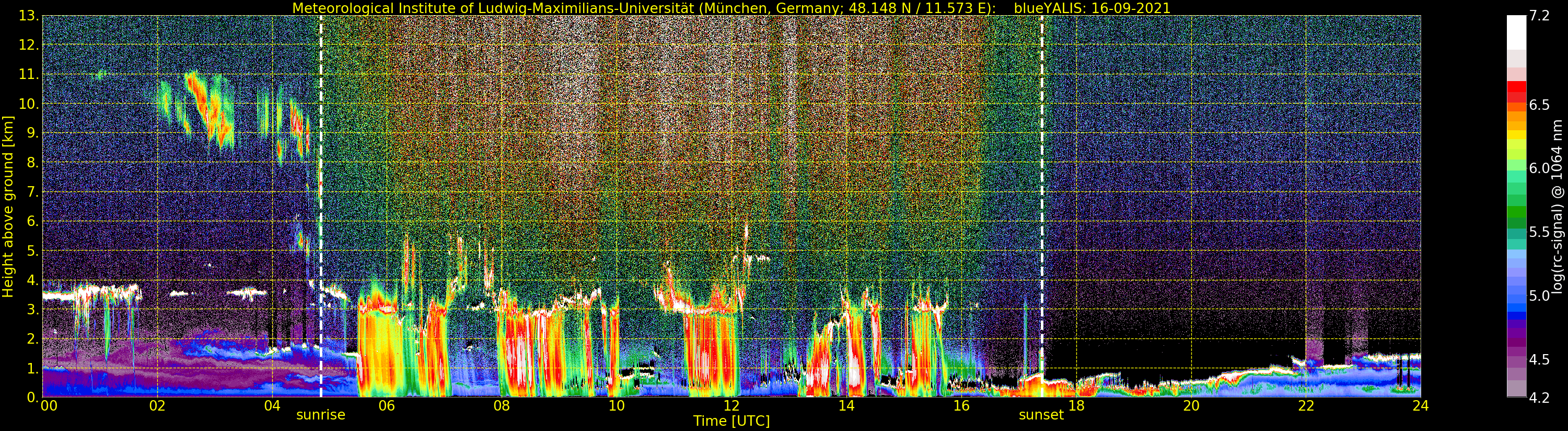The width and height of the screenshot is (1568, 431).
Task: Click the time axis tick label "08"
Action: coord(502,406)
